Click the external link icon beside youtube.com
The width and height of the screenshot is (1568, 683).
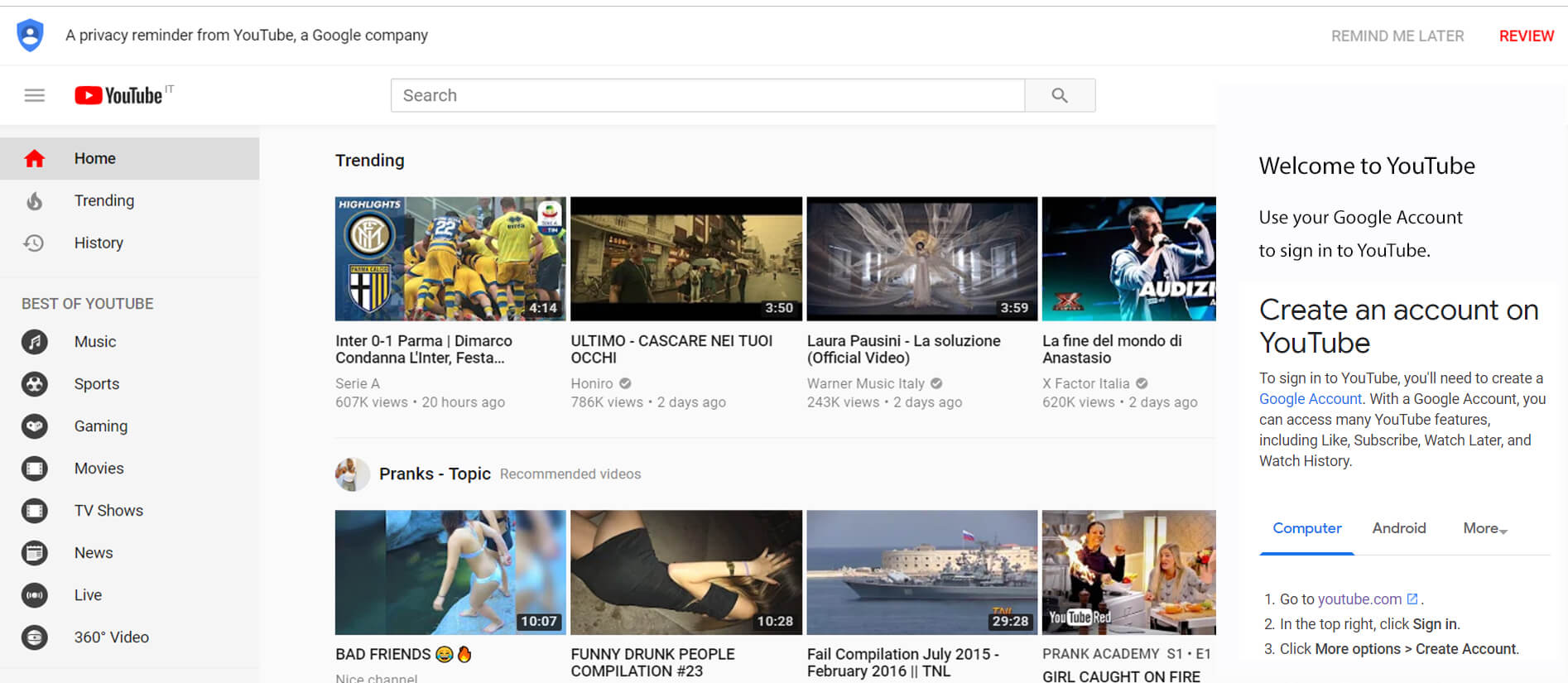coord(1412,599)
